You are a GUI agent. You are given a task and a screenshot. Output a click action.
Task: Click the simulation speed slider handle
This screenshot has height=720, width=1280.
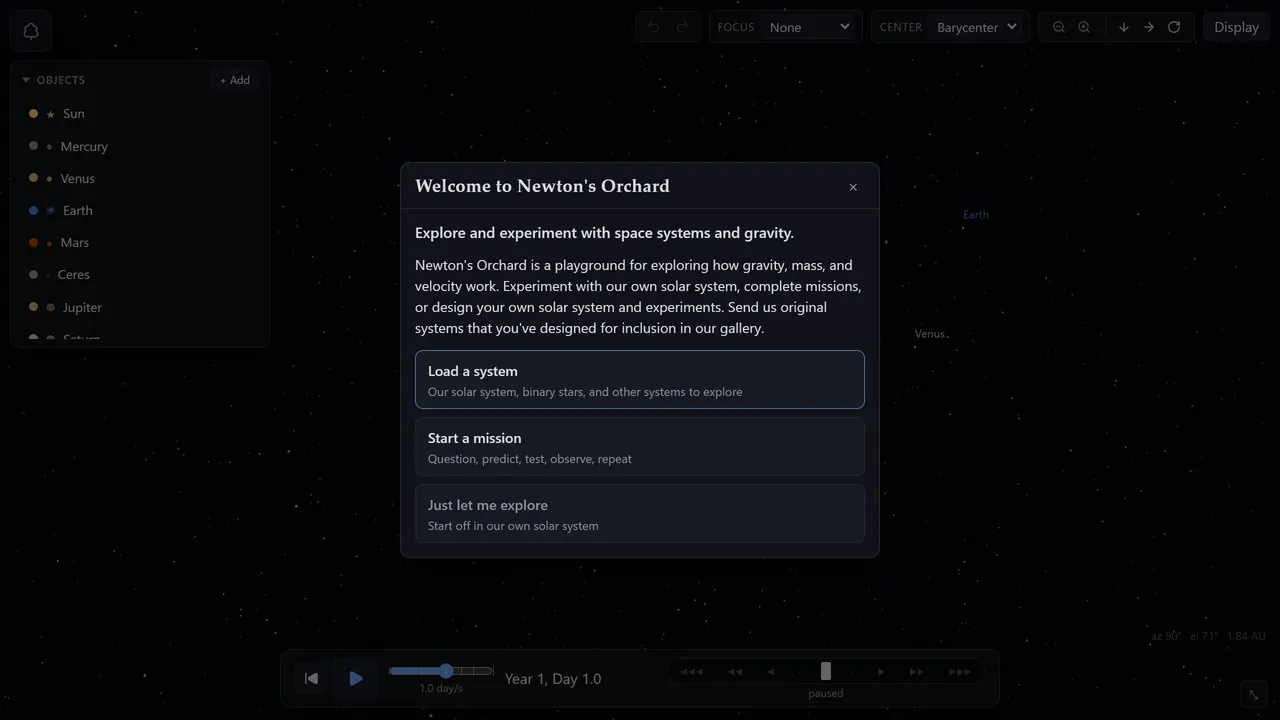(x=446, y=671)
